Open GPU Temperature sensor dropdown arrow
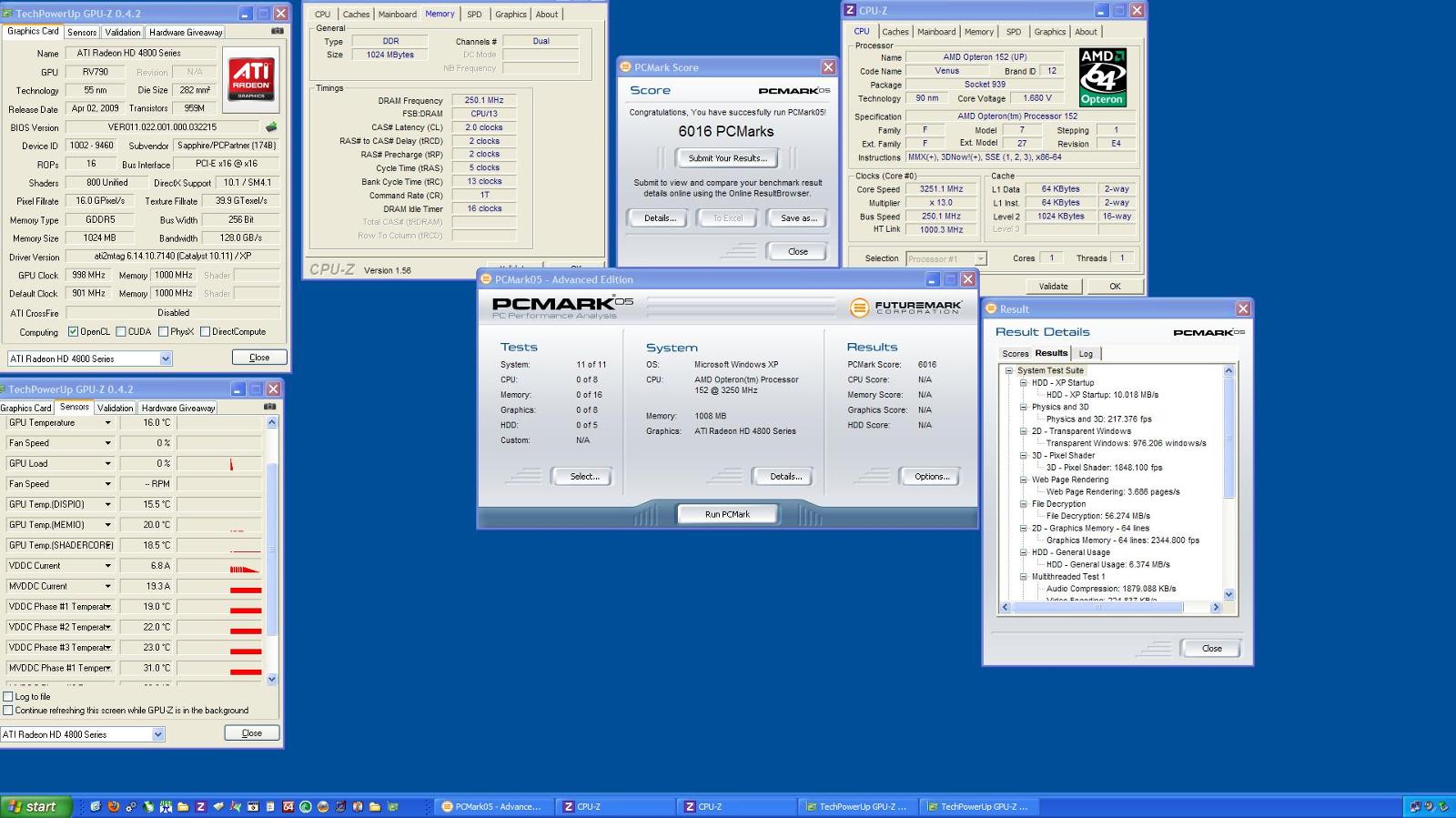 point(107,423)
